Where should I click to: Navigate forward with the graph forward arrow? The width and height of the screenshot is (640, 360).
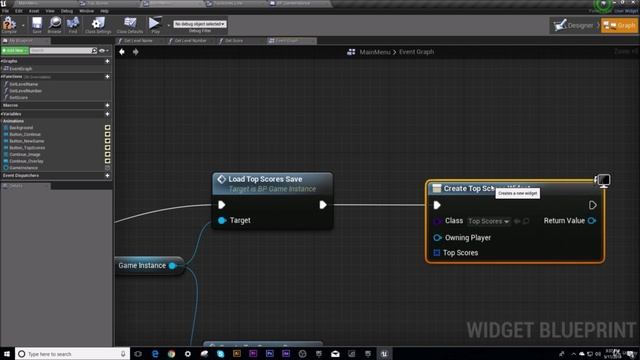click(x=136, y=52)
